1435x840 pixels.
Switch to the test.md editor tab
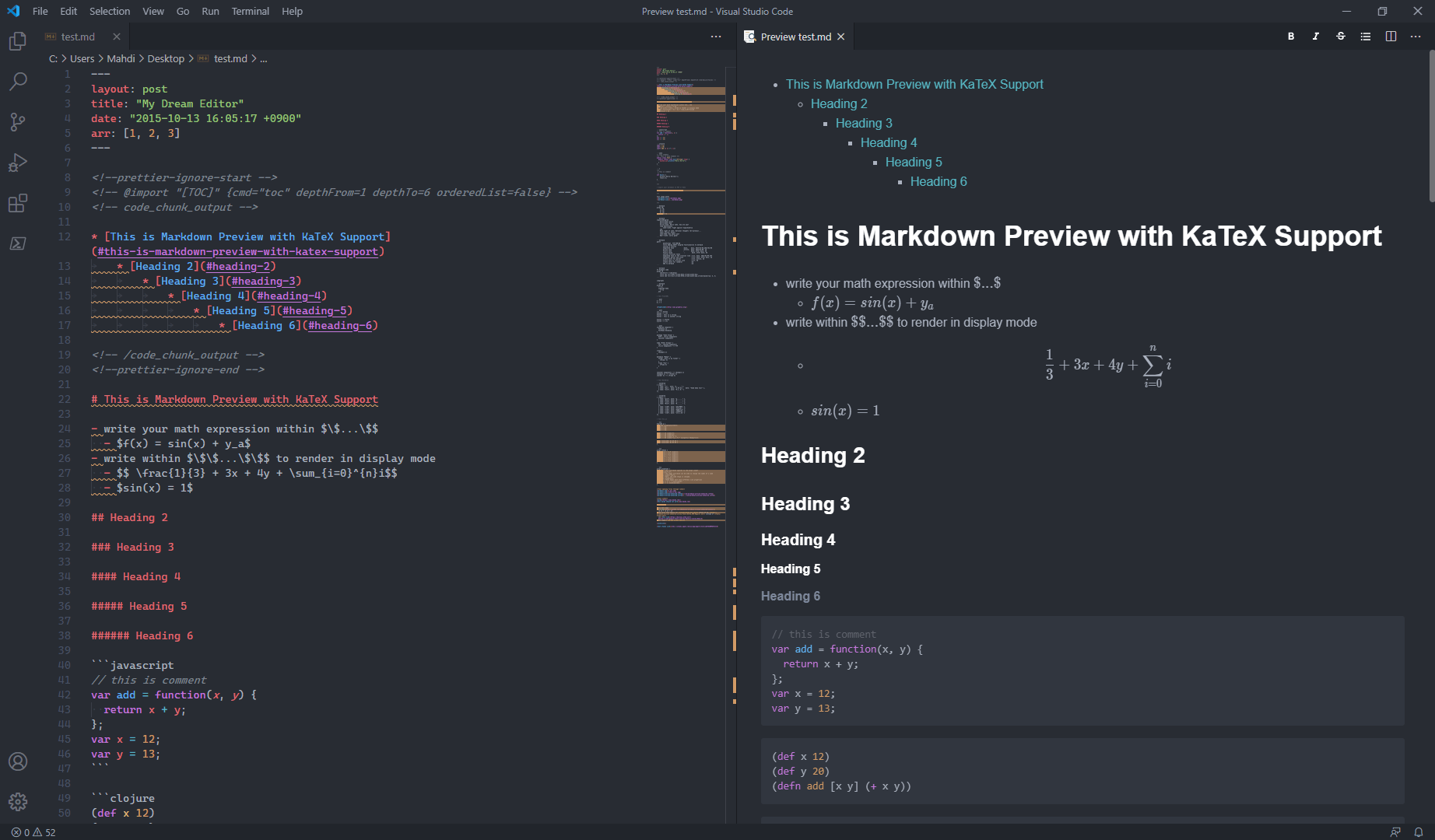[78, 36]
